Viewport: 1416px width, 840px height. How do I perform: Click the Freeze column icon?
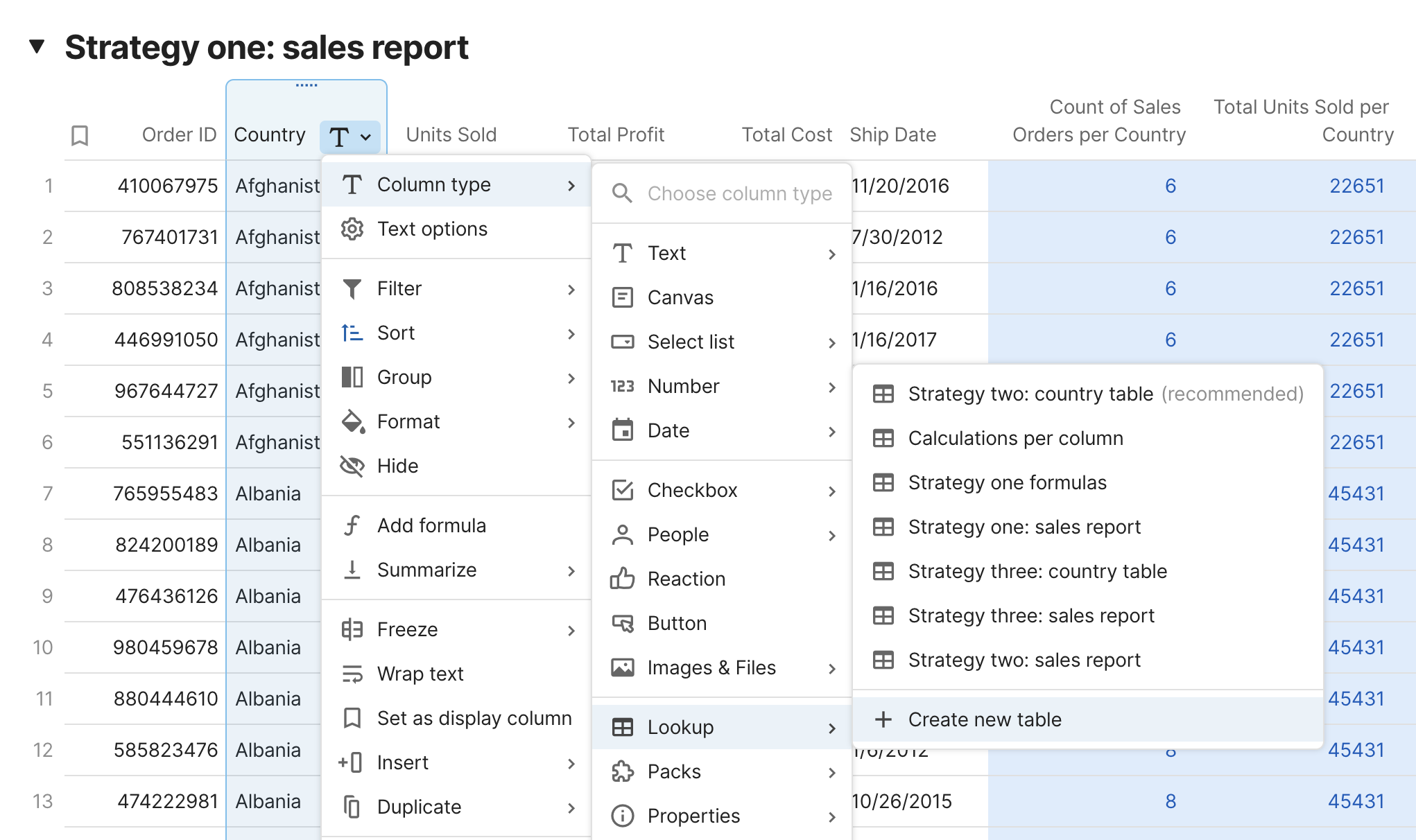coord(352,629)
